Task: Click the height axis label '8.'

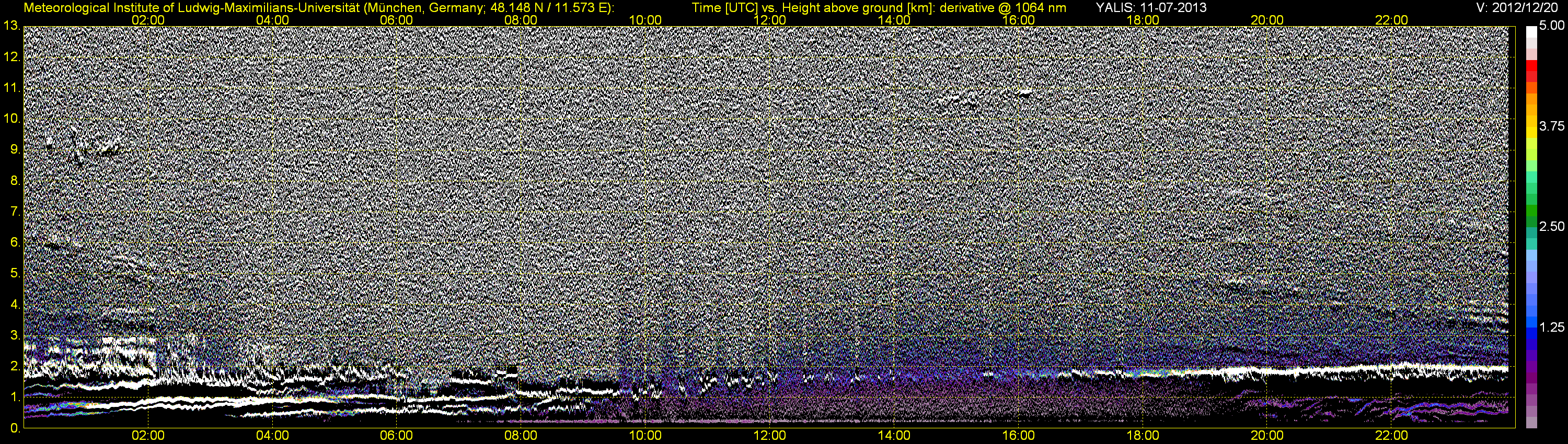Action: 15,181
